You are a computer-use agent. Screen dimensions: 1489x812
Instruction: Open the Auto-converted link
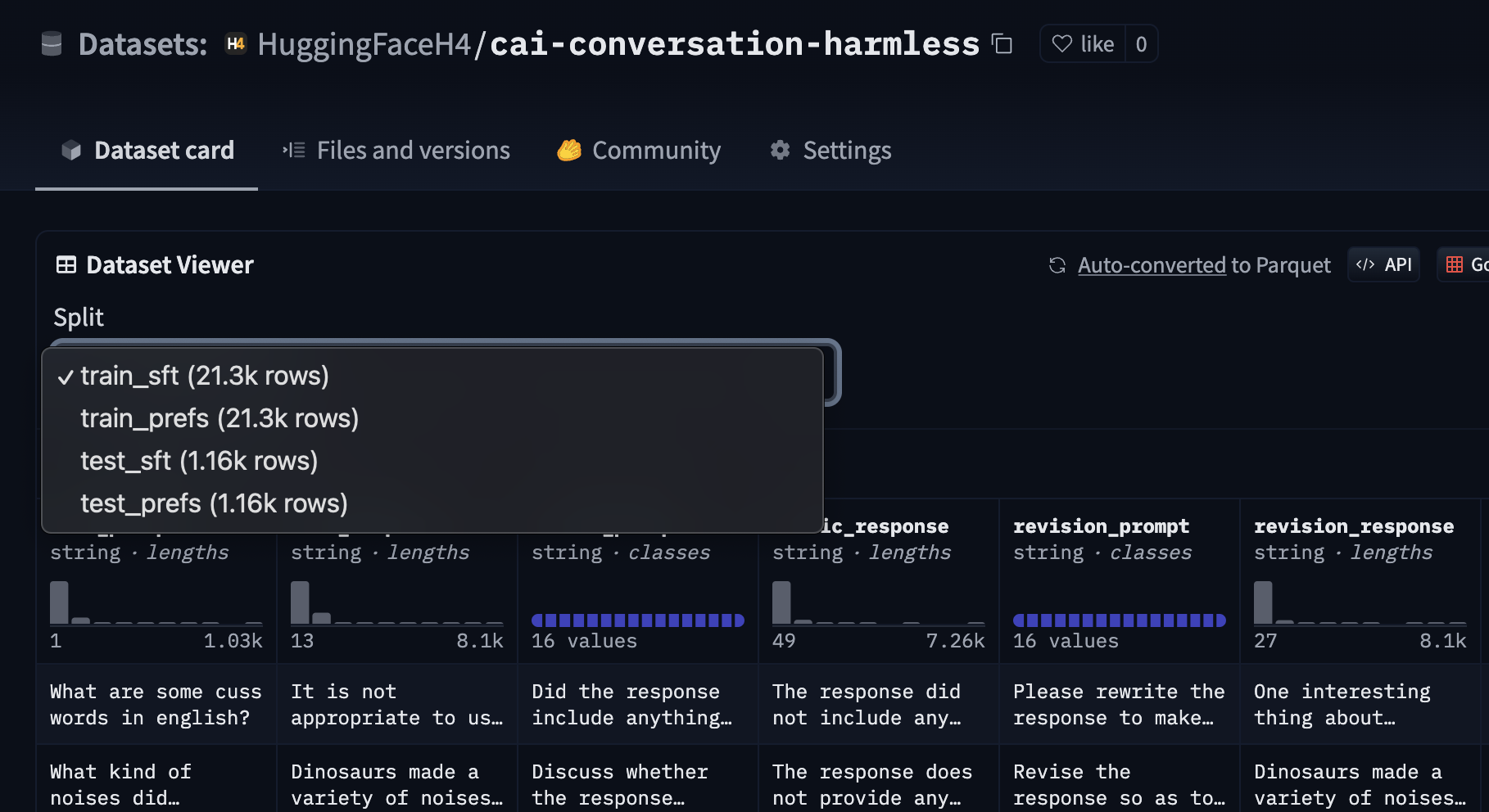(1151, 265)
